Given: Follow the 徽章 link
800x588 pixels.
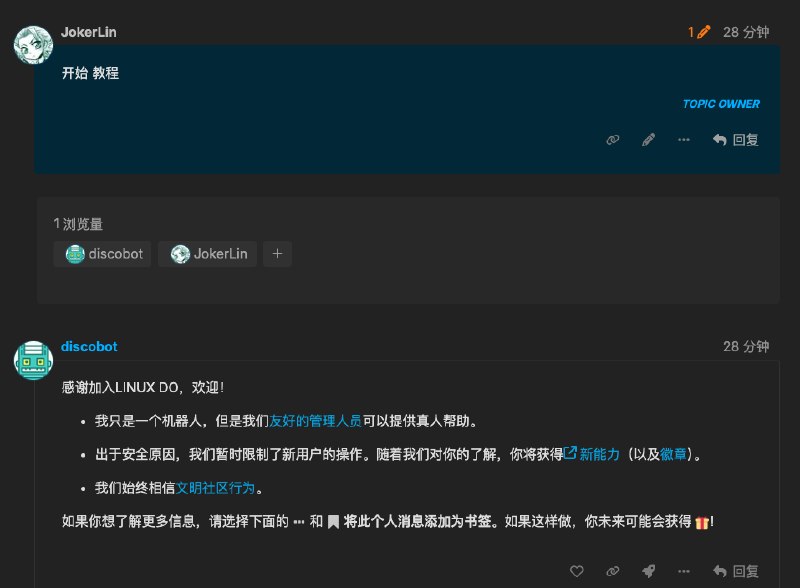Looking at the screenshot, I should [673, 454].
